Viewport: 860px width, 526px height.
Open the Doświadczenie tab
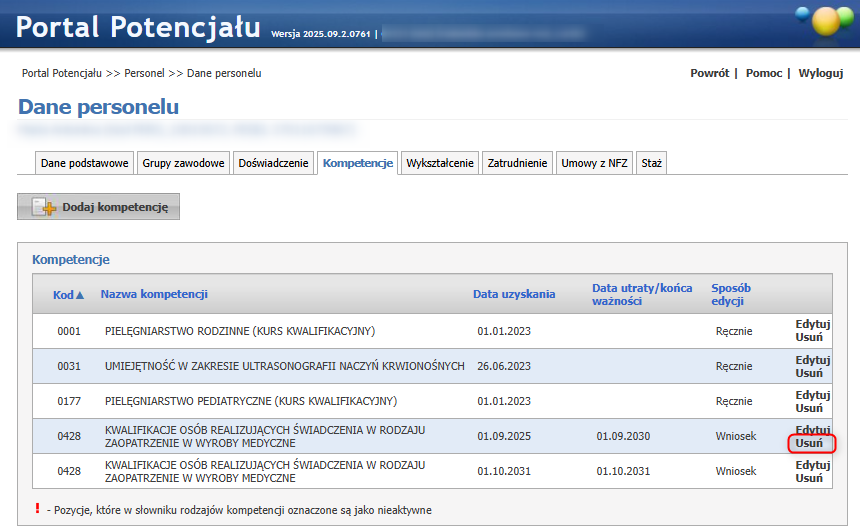click(273, 163)
